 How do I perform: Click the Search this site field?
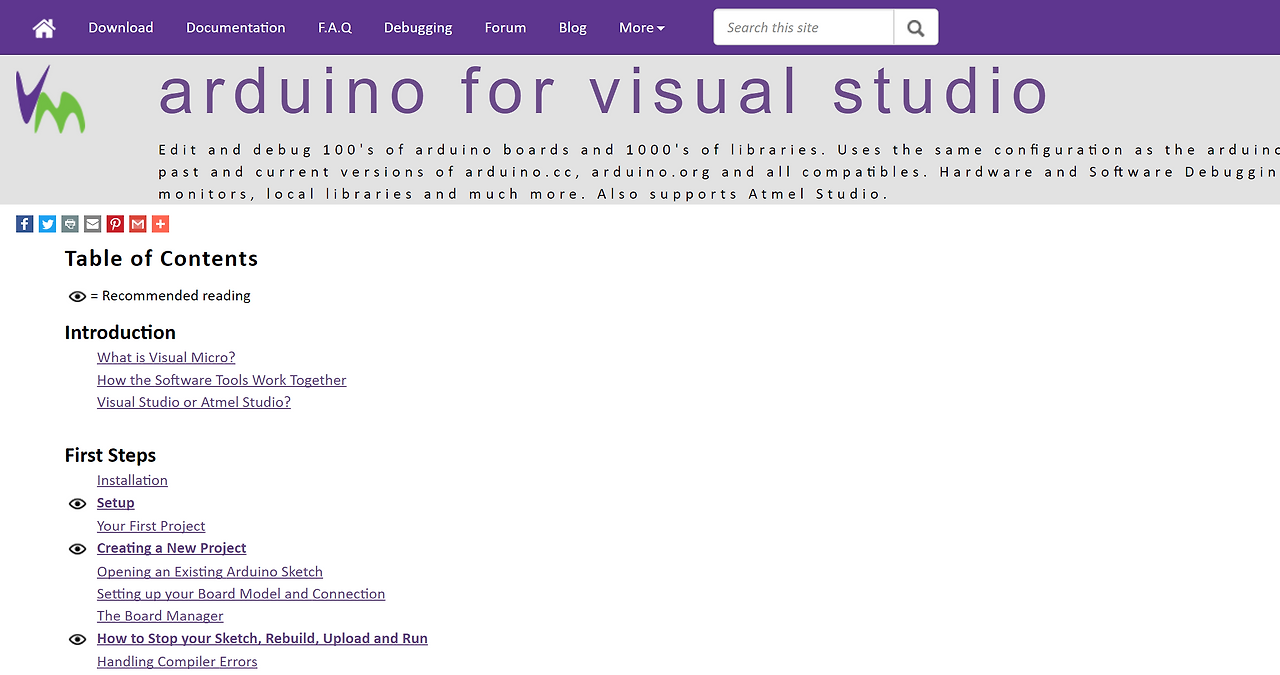click(804, 28)
